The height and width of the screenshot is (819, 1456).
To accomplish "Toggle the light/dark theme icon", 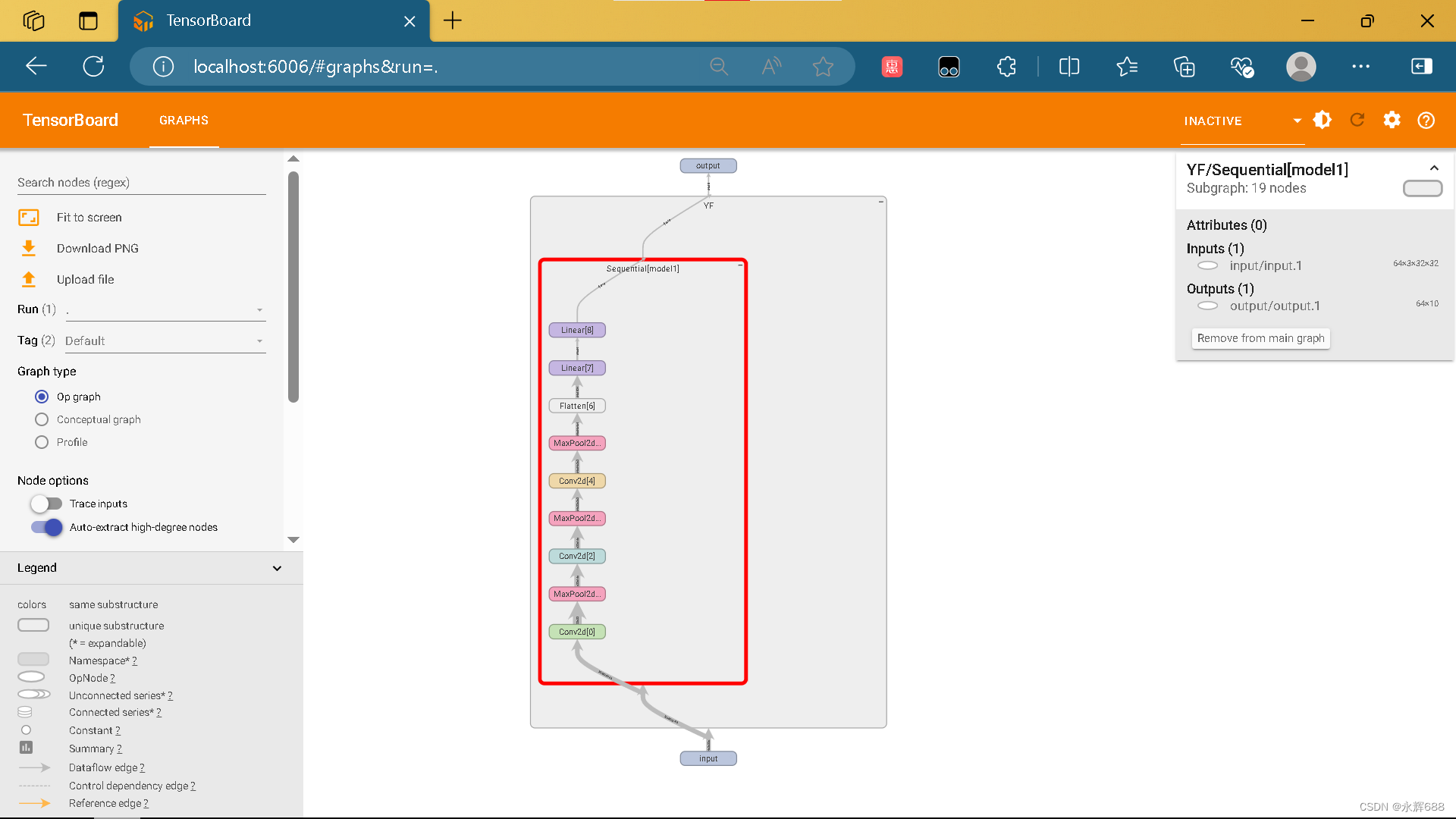I will click(1323, 120).
